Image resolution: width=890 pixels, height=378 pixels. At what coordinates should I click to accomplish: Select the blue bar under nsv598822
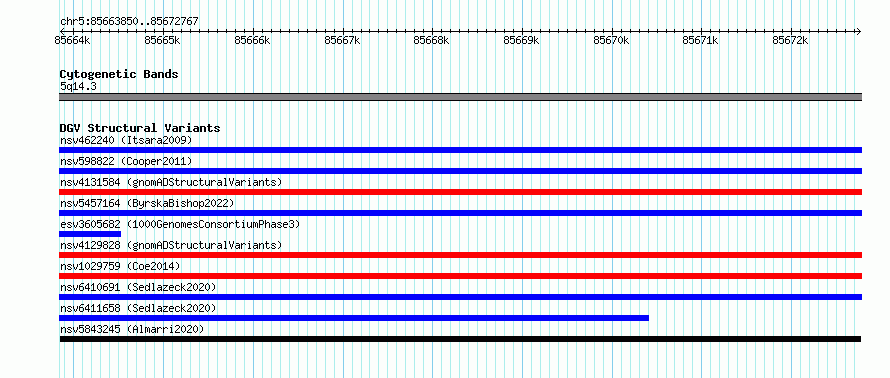point(460,171)
